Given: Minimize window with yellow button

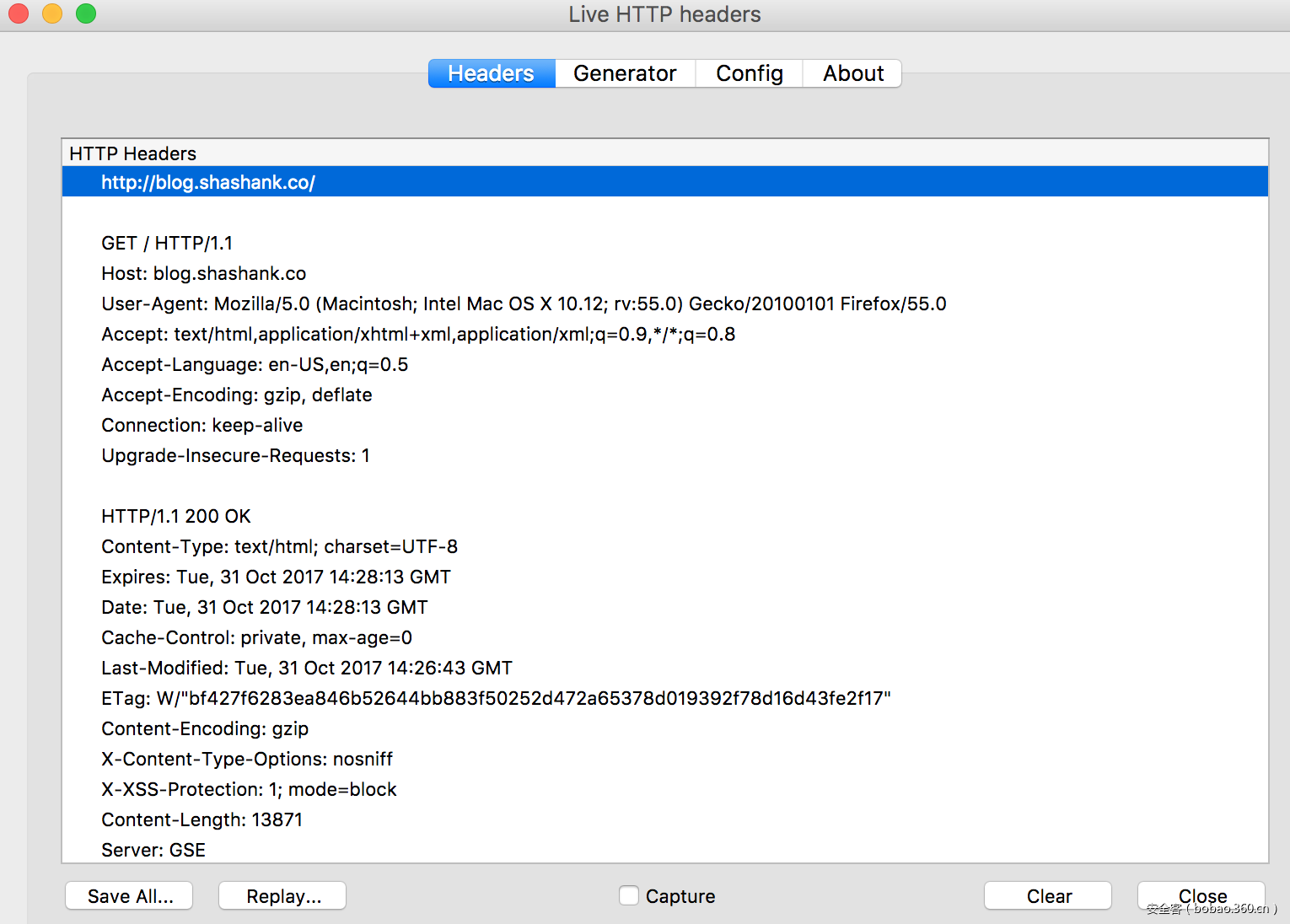Looking at the screenshot, I should 52,13.
